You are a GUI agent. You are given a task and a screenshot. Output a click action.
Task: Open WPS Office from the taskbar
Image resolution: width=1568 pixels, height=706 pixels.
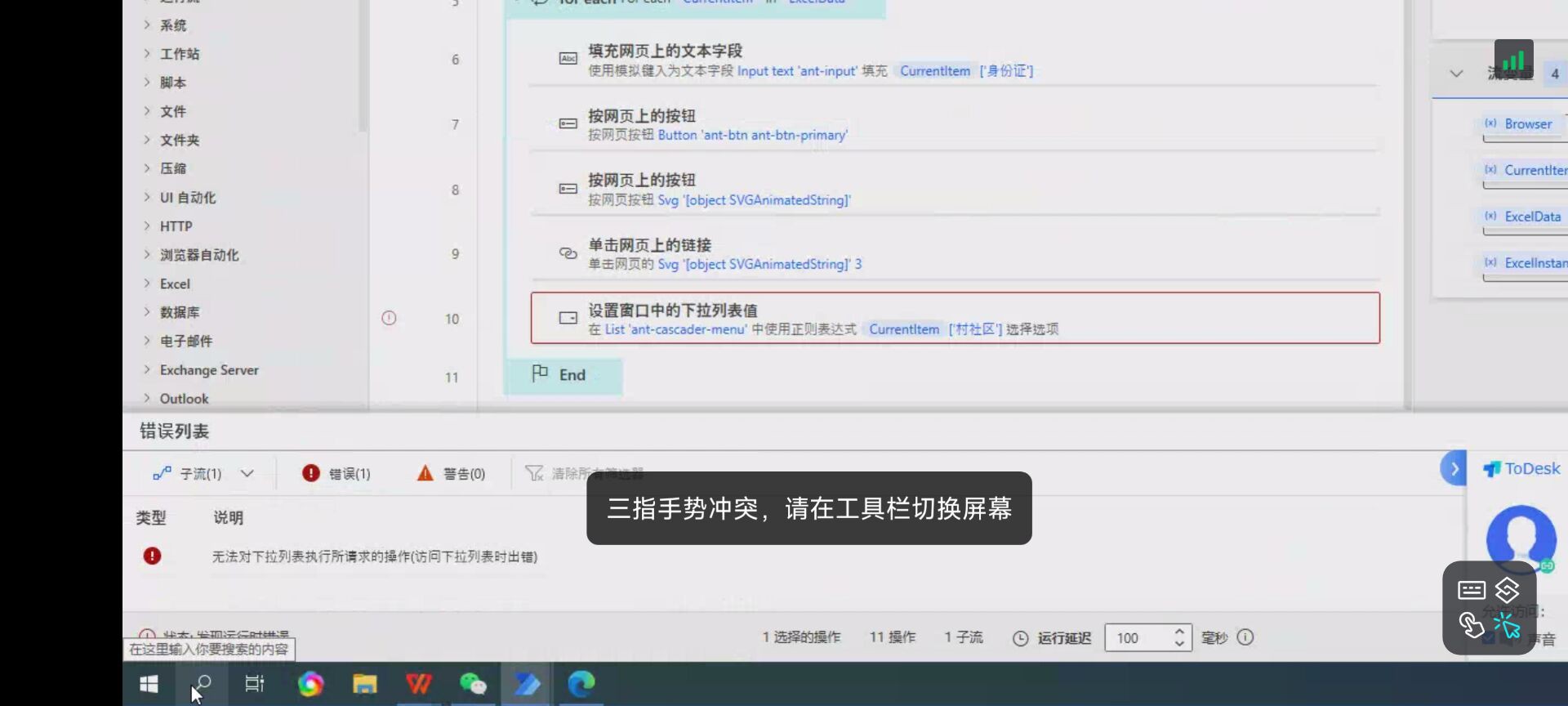[418, 684]
